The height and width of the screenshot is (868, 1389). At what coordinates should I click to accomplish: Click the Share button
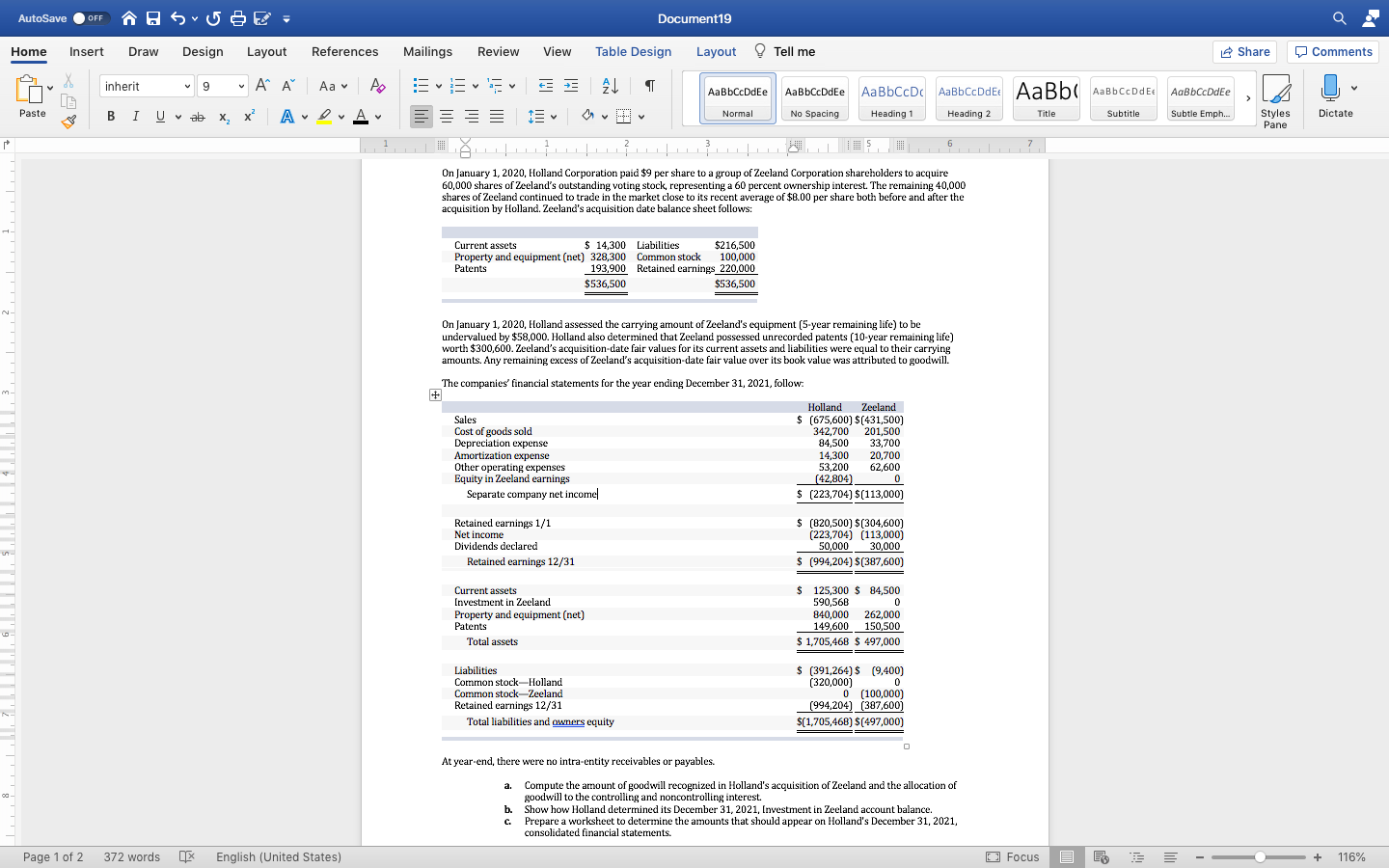[1244, 51]
